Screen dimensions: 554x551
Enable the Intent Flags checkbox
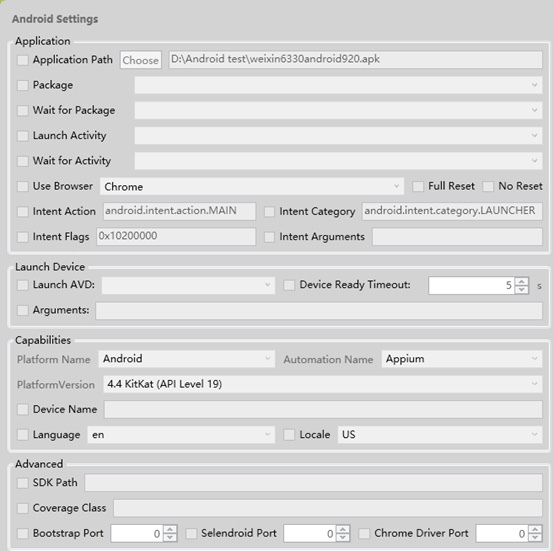point(23,237)
